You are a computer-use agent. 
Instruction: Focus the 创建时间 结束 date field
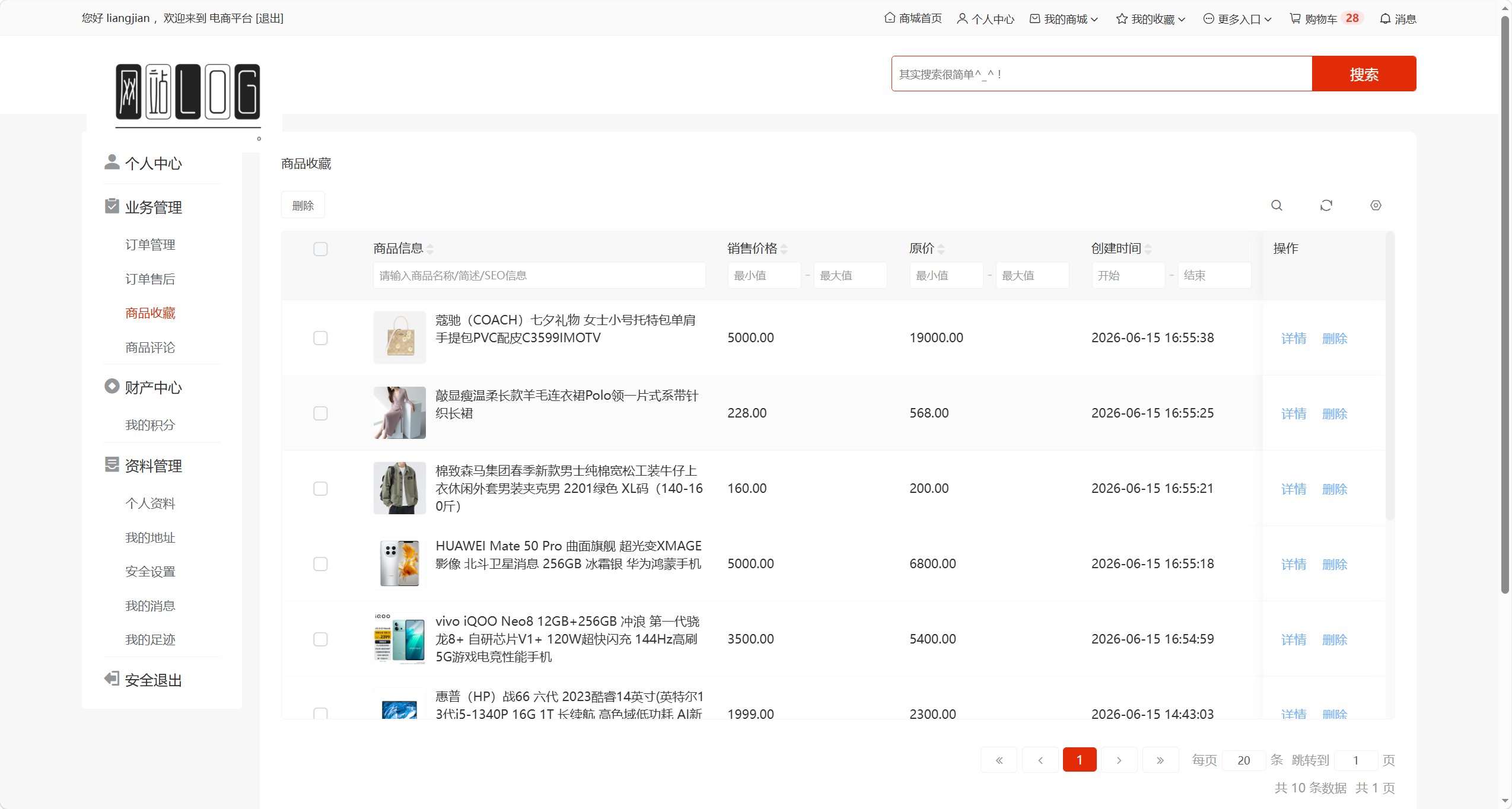click(1214, 275)
